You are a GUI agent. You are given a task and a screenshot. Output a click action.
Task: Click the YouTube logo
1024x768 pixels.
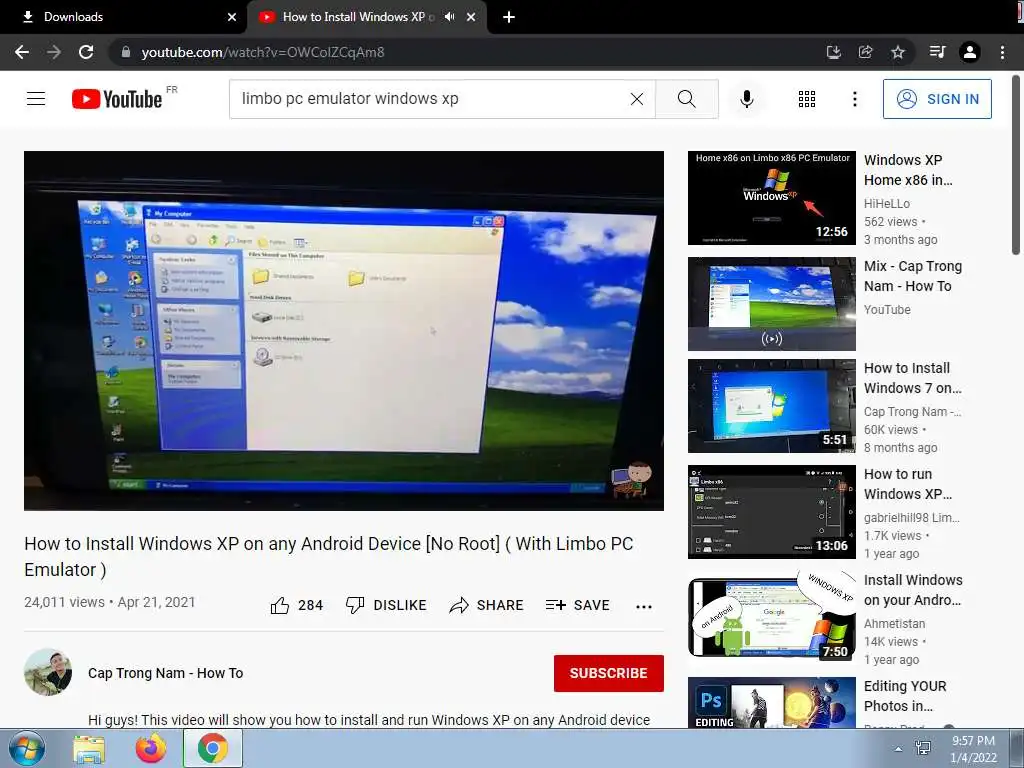point(117,99)
